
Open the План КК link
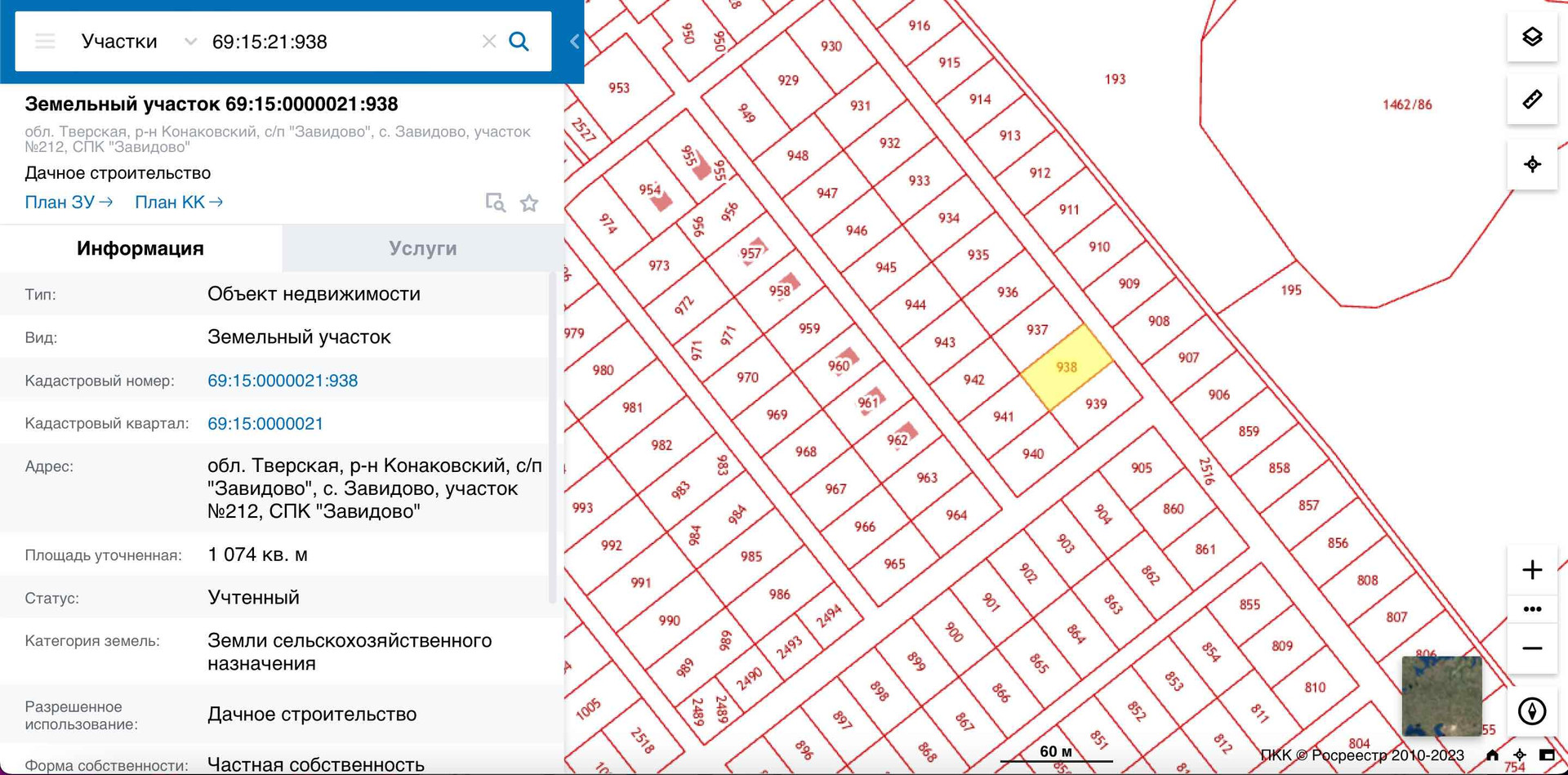click(179, 203)
